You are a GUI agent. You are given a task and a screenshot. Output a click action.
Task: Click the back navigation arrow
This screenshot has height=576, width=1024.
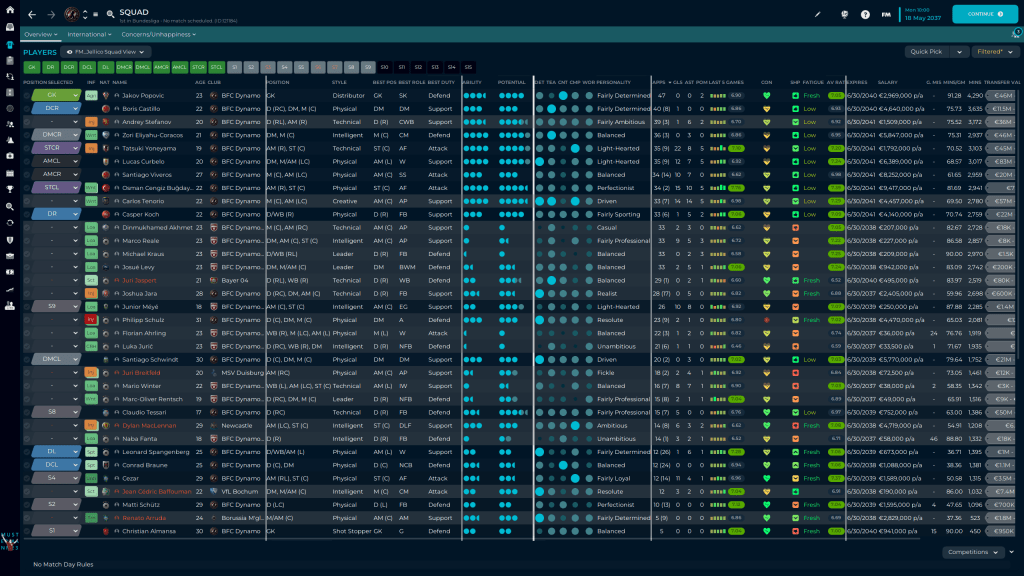coord(32,14)
